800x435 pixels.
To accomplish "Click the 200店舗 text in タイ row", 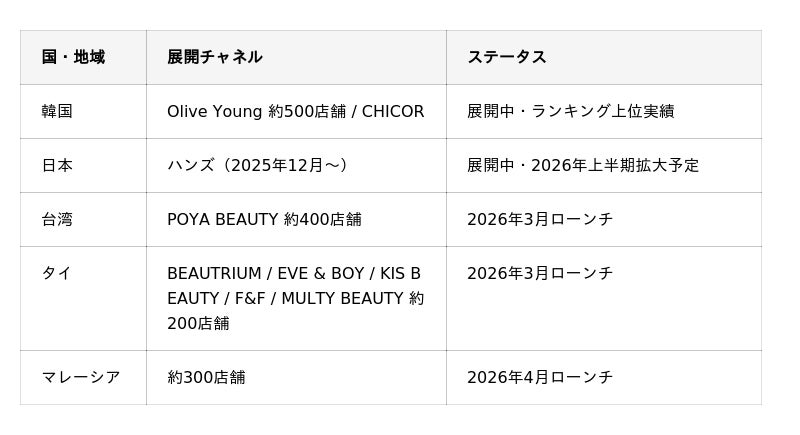I will point(198,323).
